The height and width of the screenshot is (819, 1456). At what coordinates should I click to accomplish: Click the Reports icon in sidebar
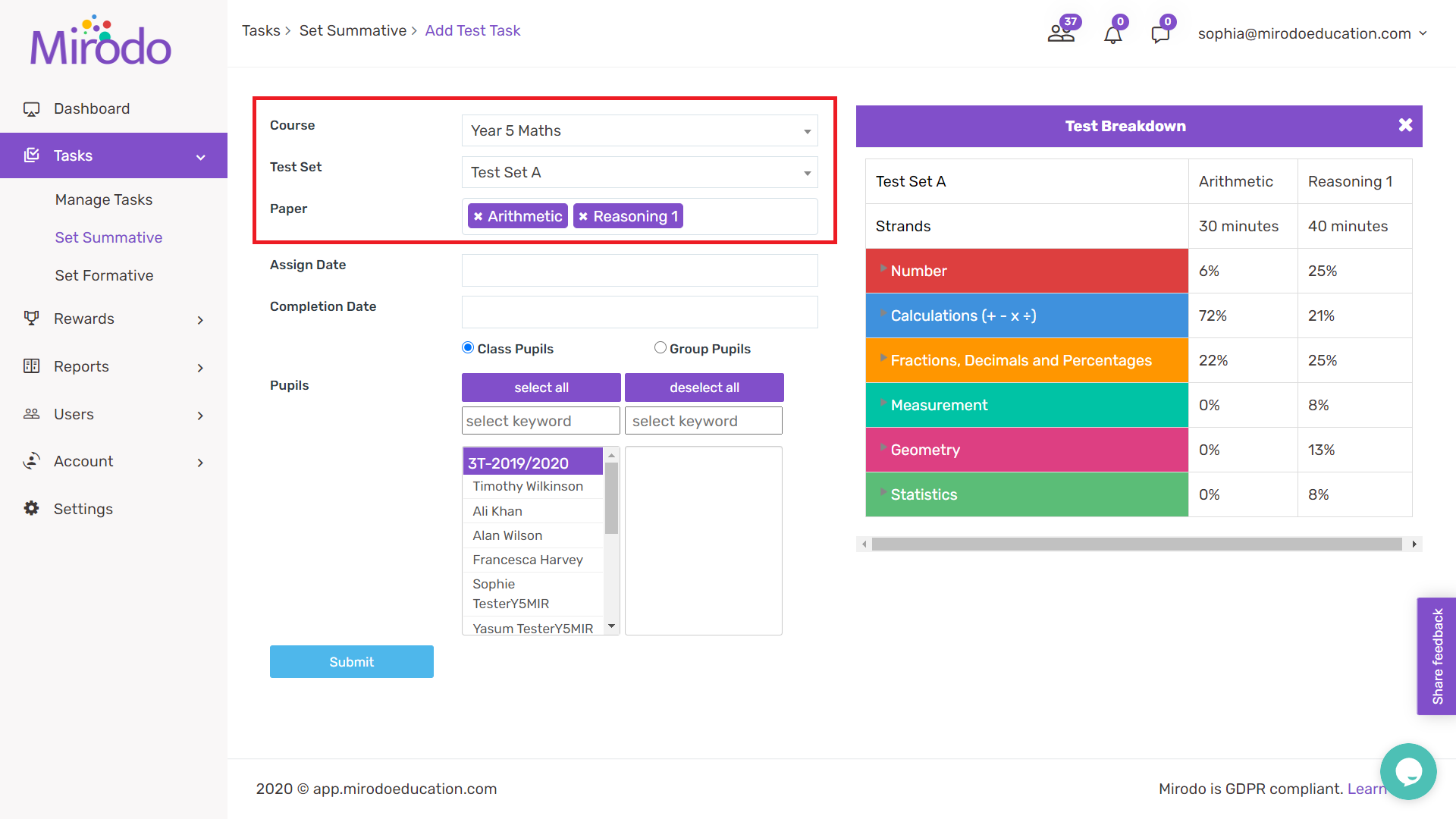pyautogui.click(x=31, y=366)
